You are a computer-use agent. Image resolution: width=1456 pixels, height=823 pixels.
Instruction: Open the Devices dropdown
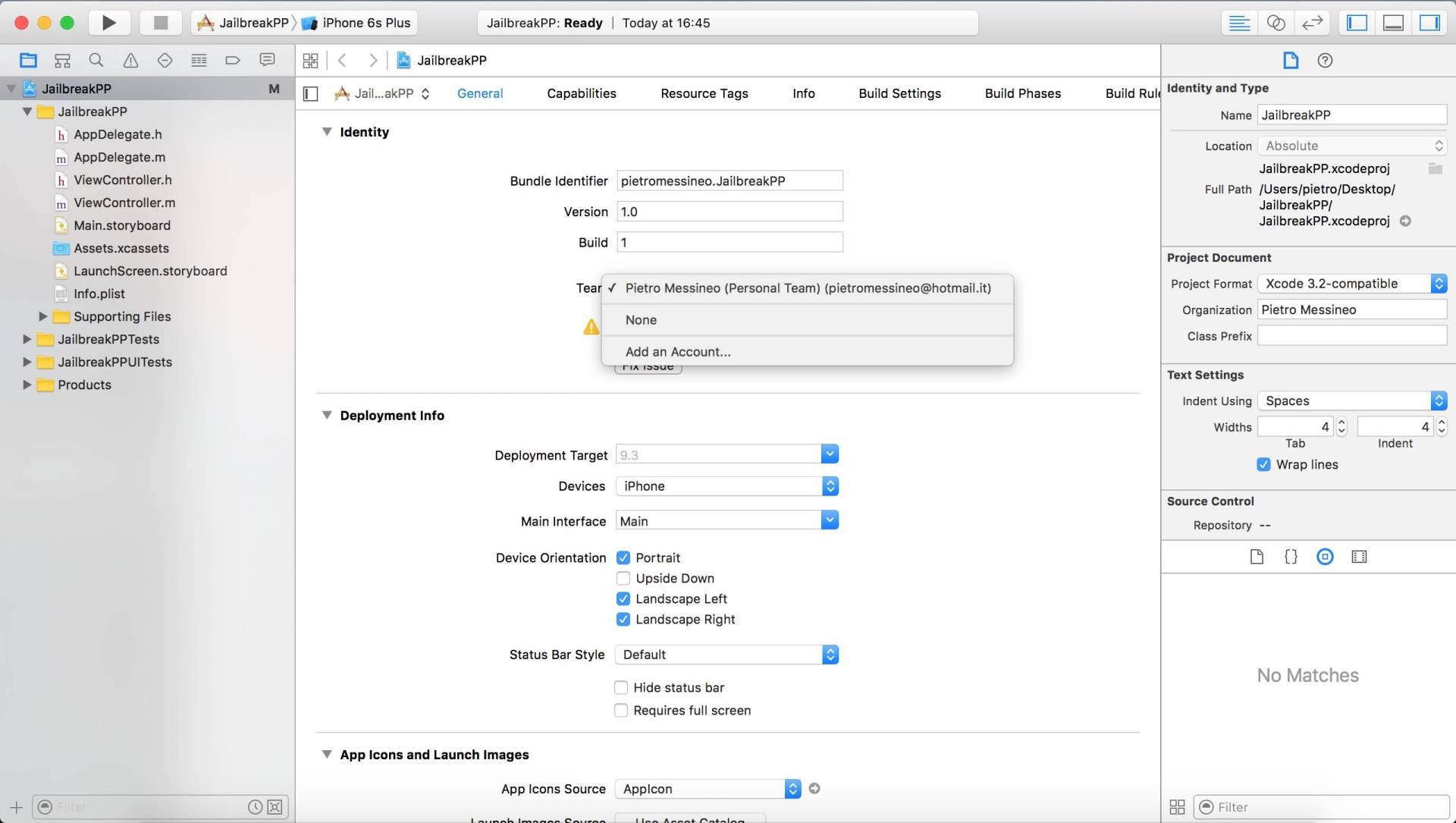point(727,486)
